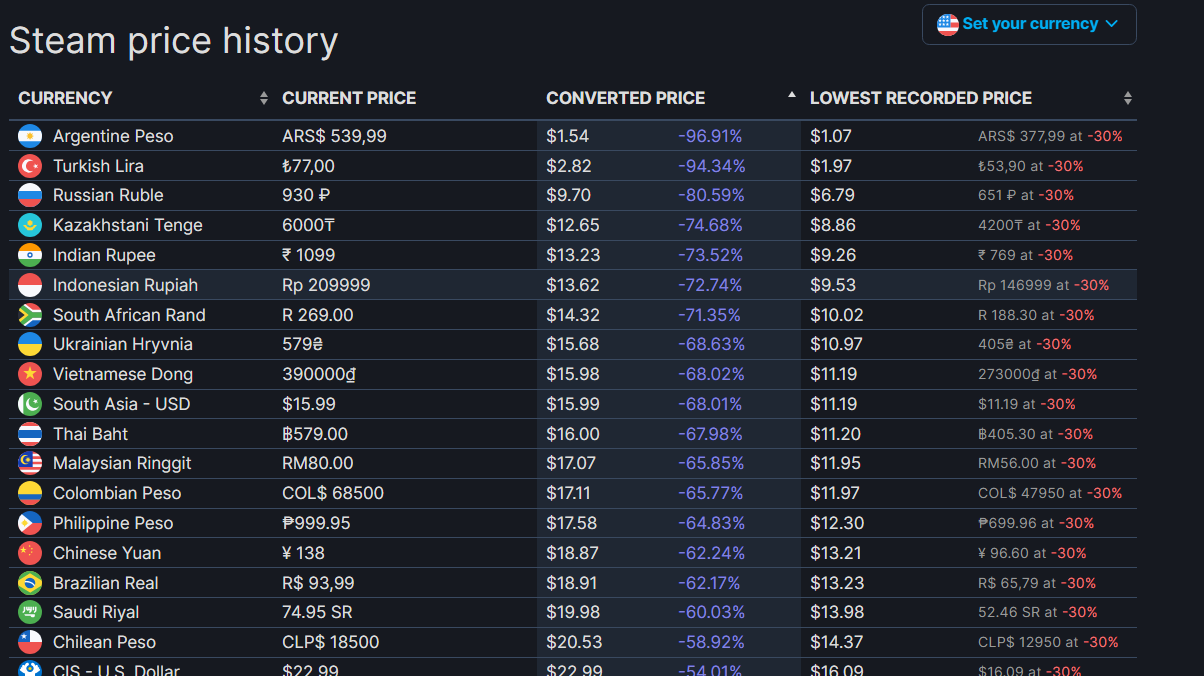Click the South African flag icon

30,315
